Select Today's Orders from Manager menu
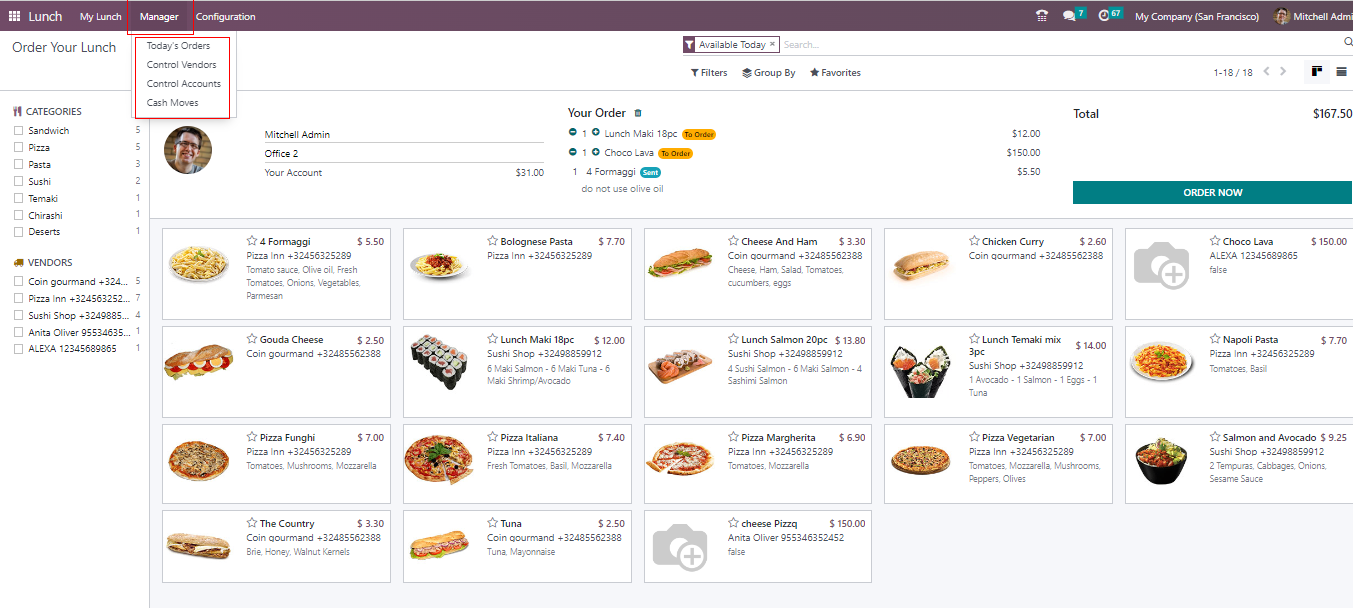Image resolution: width=1353 pixels, height=608 pixels. [178, 46]
